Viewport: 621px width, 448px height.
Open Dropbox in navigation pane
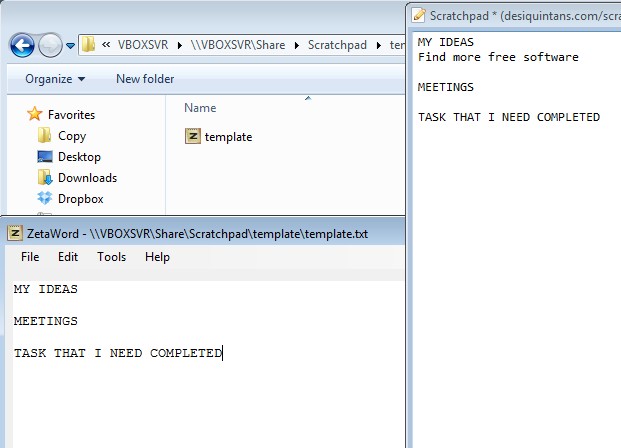81,199
